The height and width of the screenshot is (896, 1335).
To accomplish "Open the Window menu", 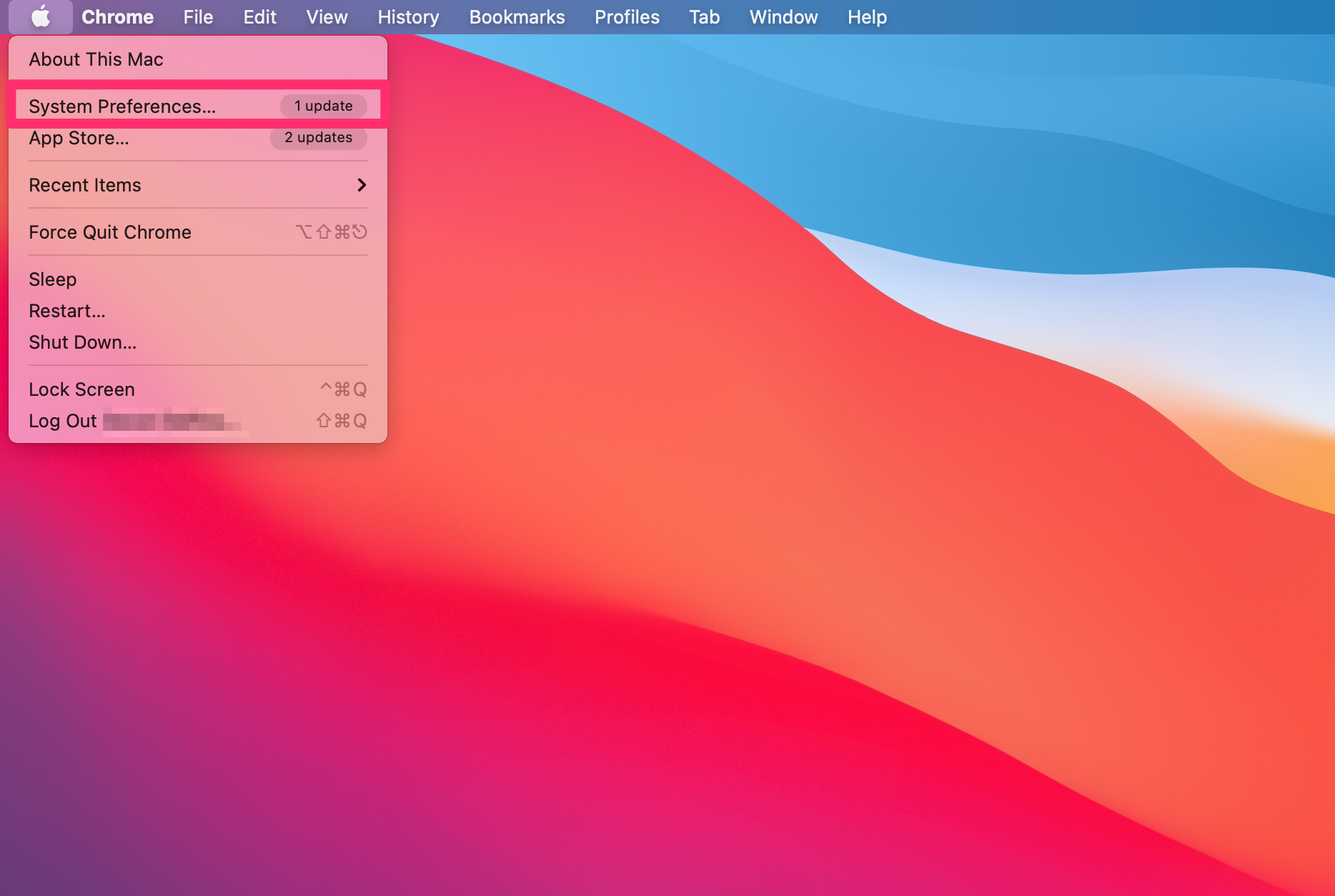I will [x=783, y=16].
